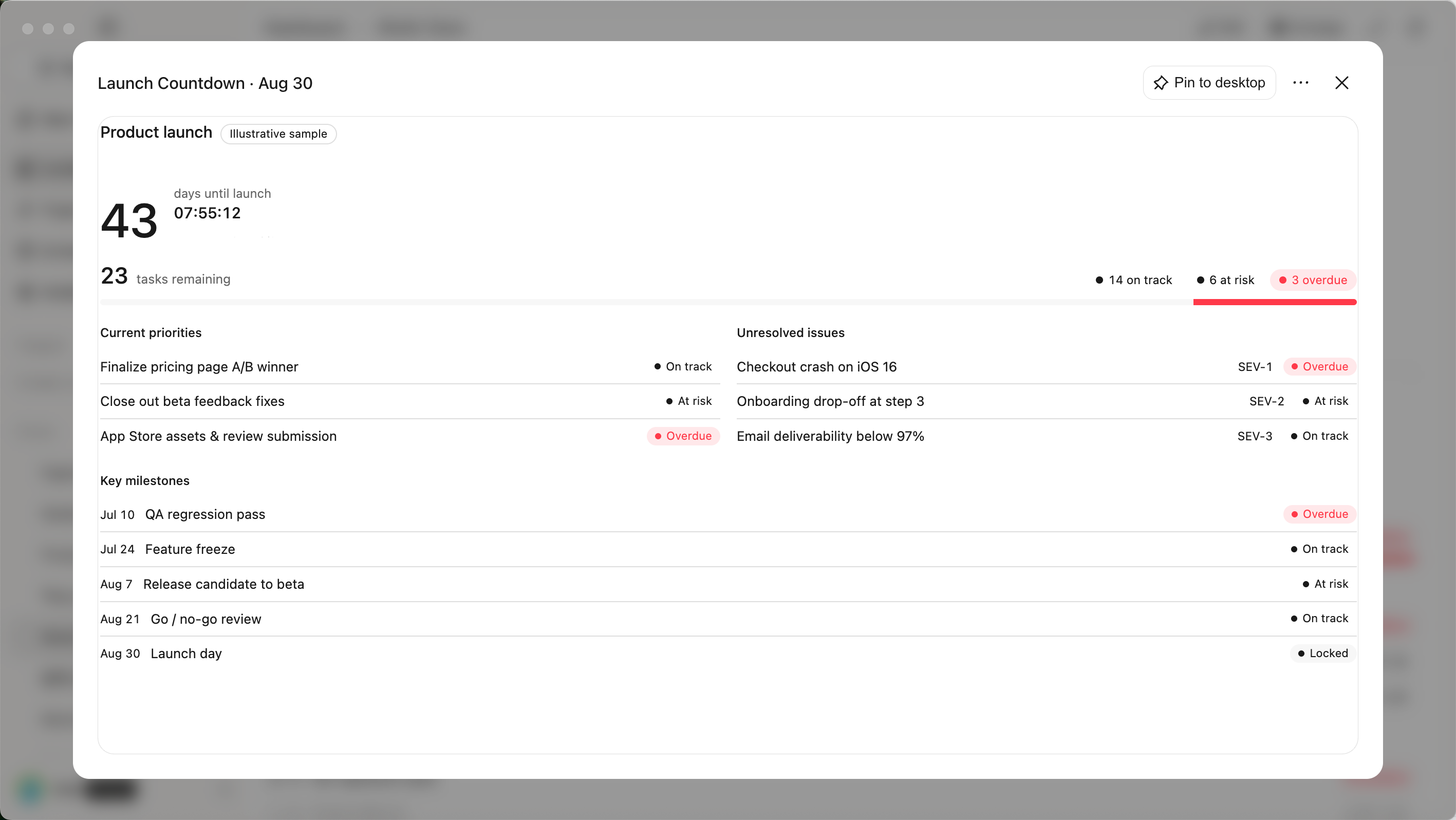
Task: Click the SEV-2 severity label
Action: (x=1266, y=401)
